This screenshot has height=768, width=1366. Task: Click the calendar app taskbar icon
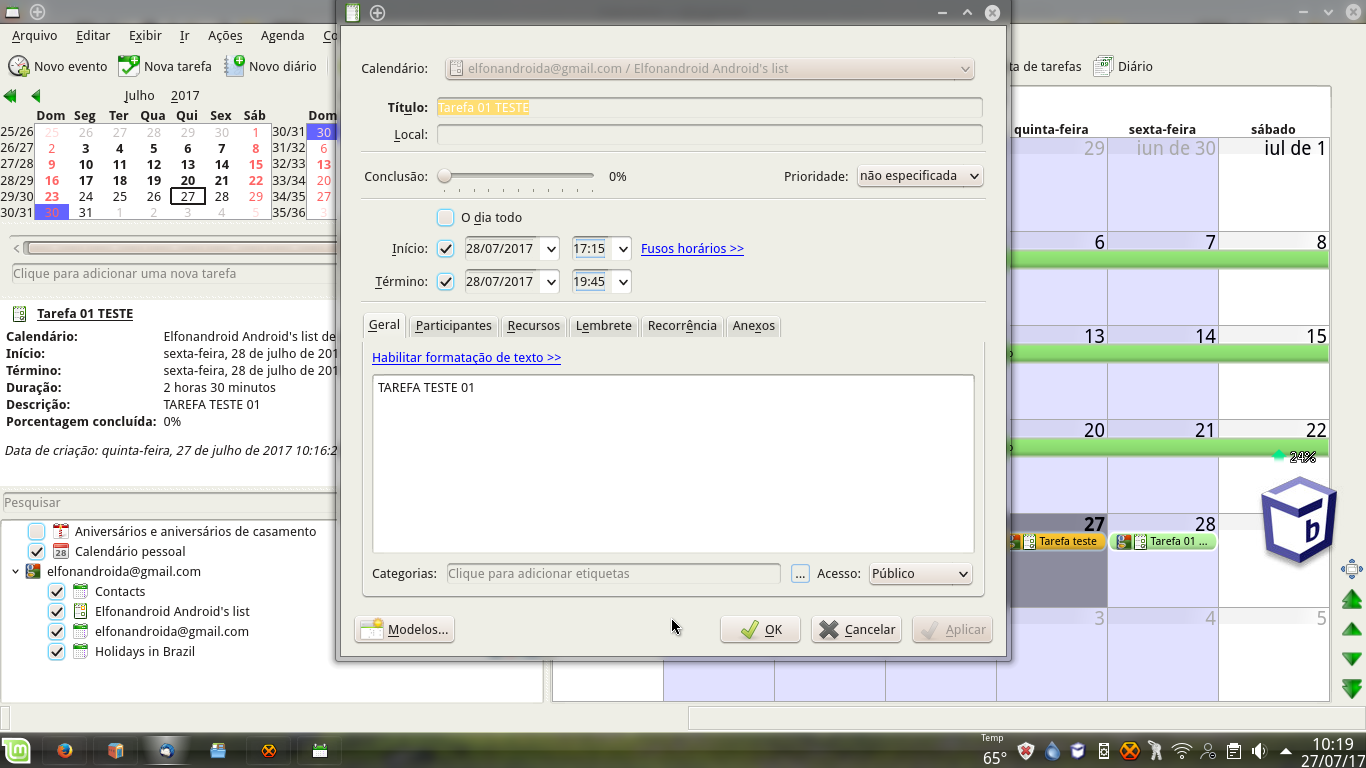coord(320,751)
